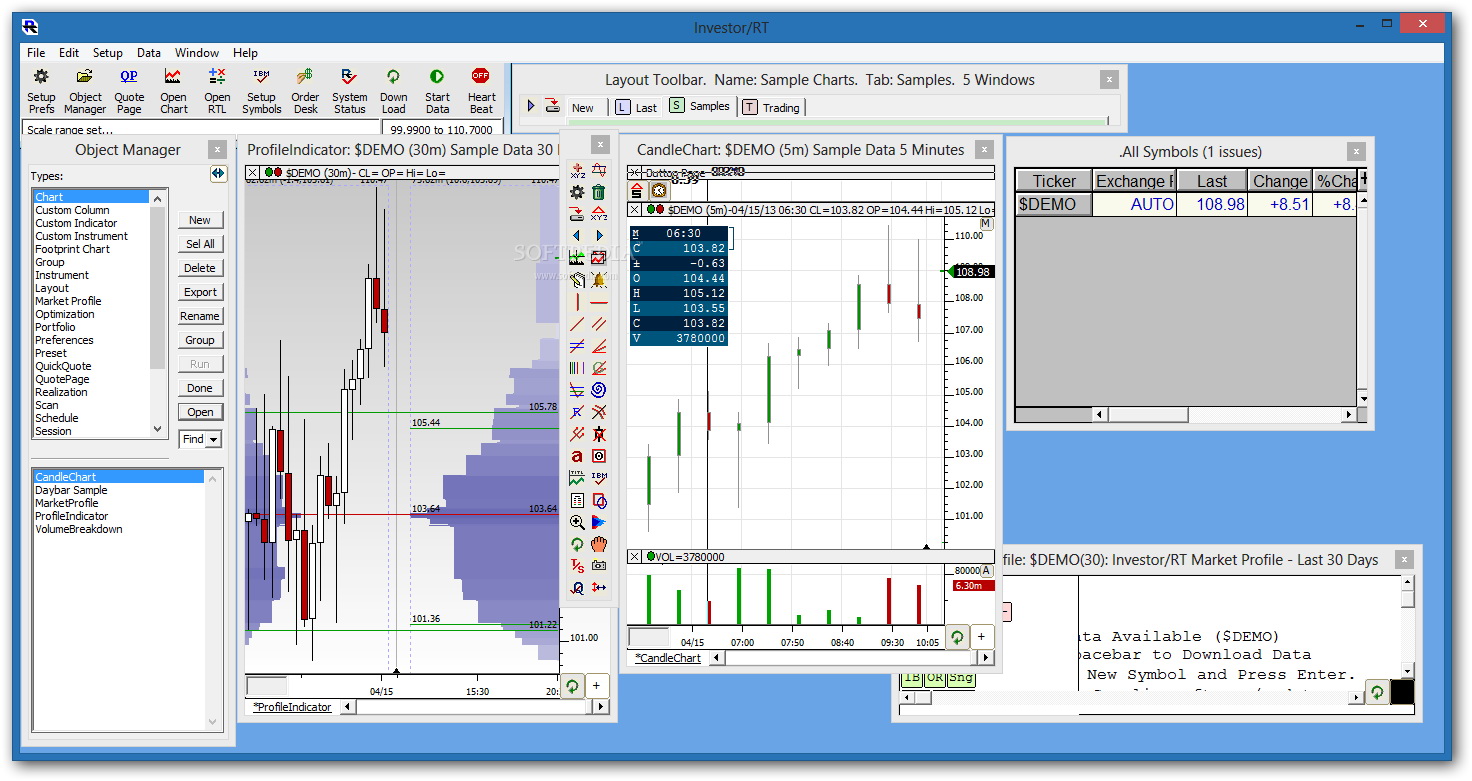This screenshot has width=1472, height=781.
Task: Open Setup Symbols from the toolbar
Action: click(x=261, y=90)
